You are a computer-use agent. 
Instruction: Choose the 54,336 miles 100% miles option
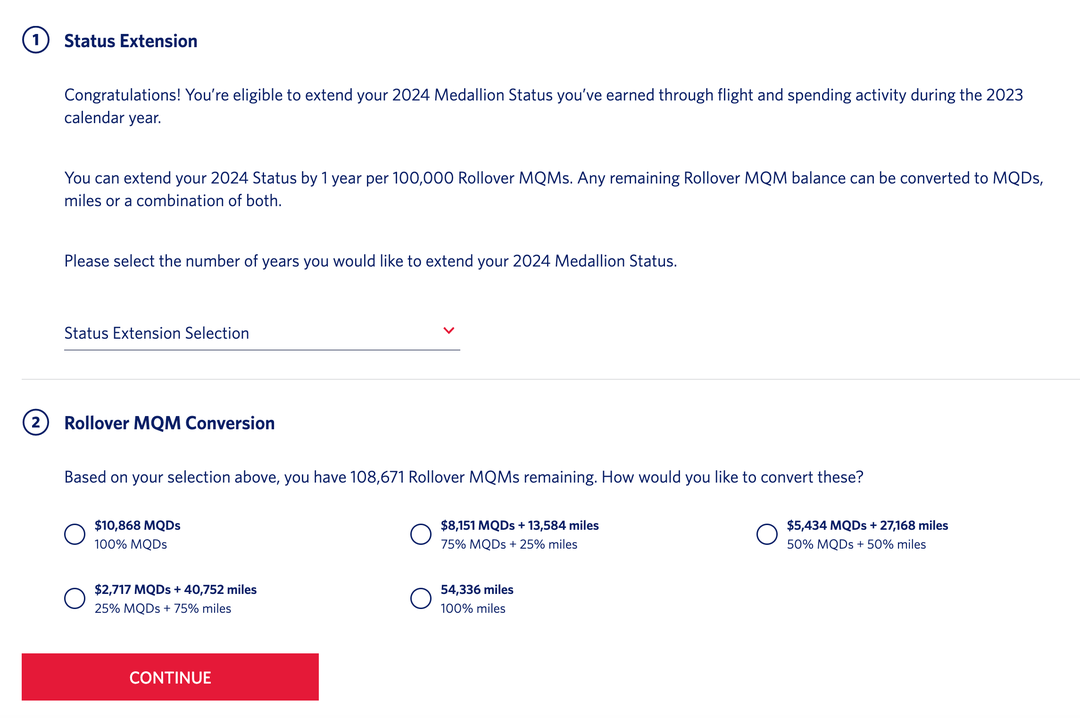(x=420, y=598)
